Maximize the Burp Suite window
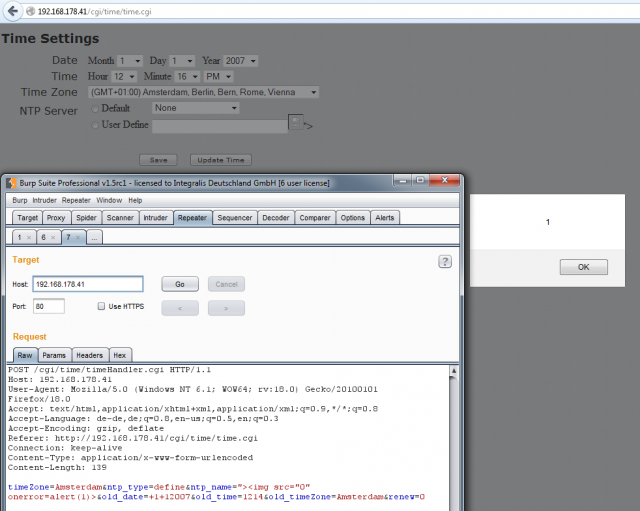Screen dimensions: 640x511 point(420,180)
